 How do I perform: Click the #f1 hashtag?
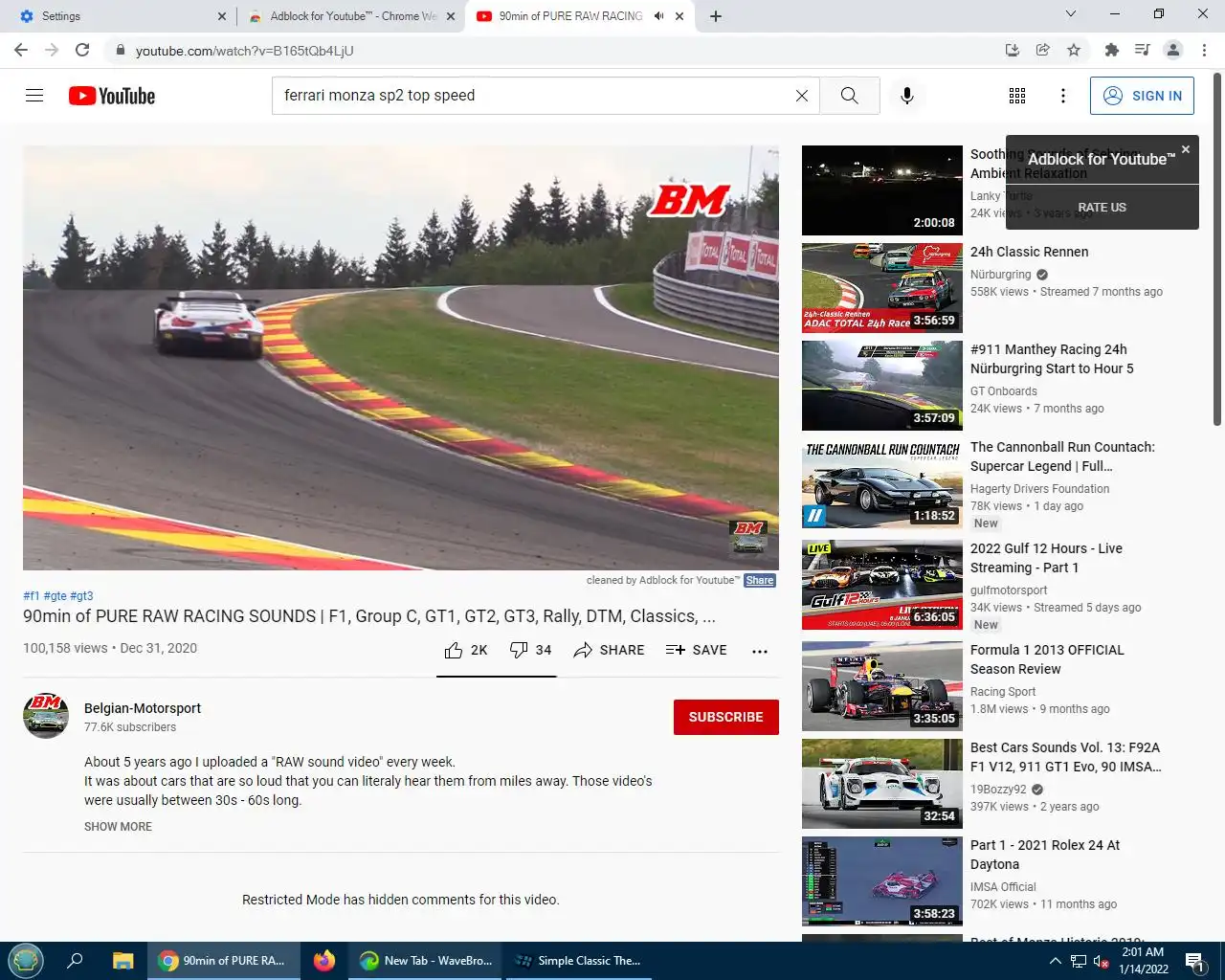point(32,595)
